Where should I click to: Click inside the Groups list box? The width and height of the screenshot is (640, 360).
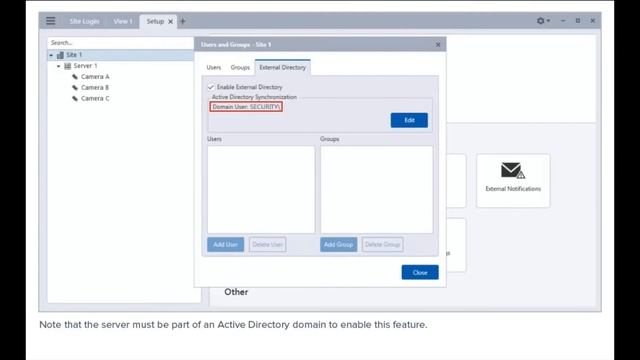376,189
